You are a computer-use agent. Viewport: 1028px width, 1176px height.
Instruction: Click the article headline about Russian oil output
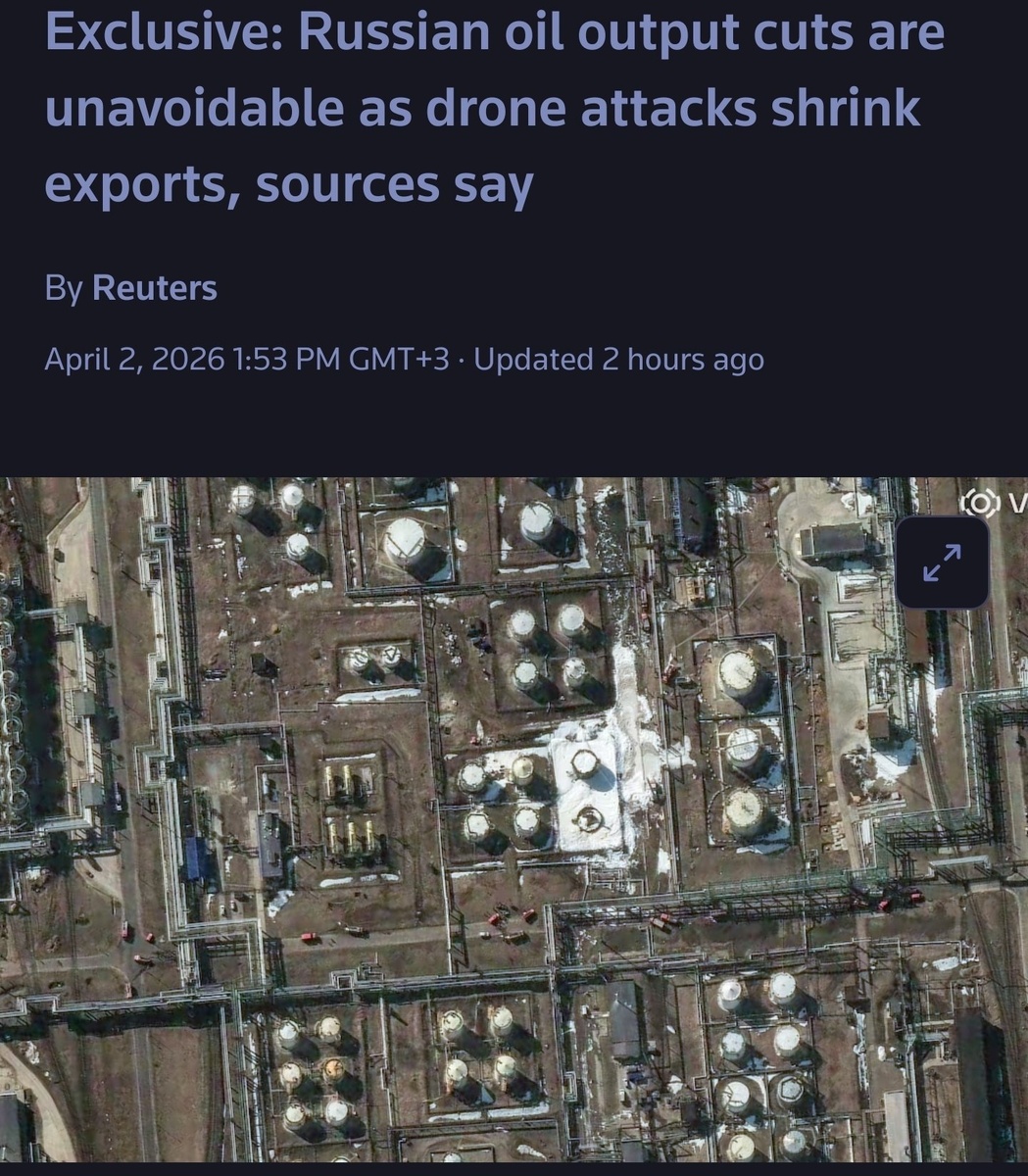coord(495,108)
